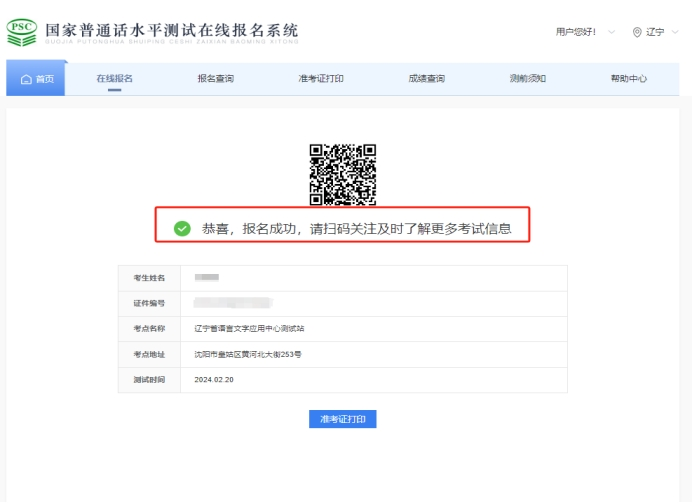Viewport: 693px width, 503px height.
Task: Click the blurred 证件编号 value
Action: pyautogui.click(x=233, y=302)
